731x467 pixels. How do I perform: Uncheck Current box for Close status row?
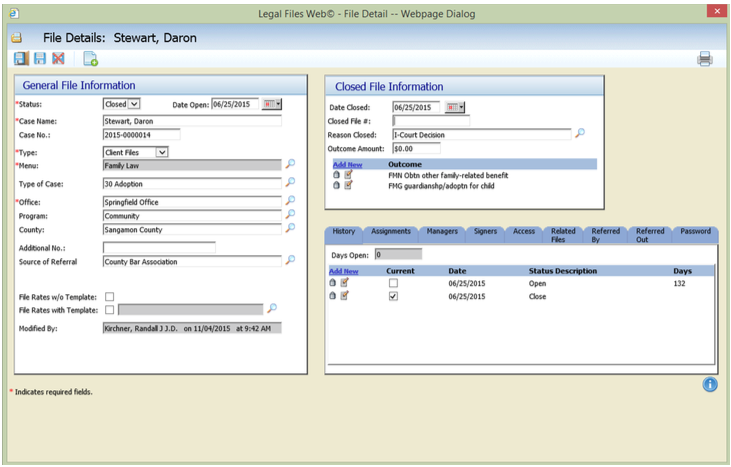393,296
